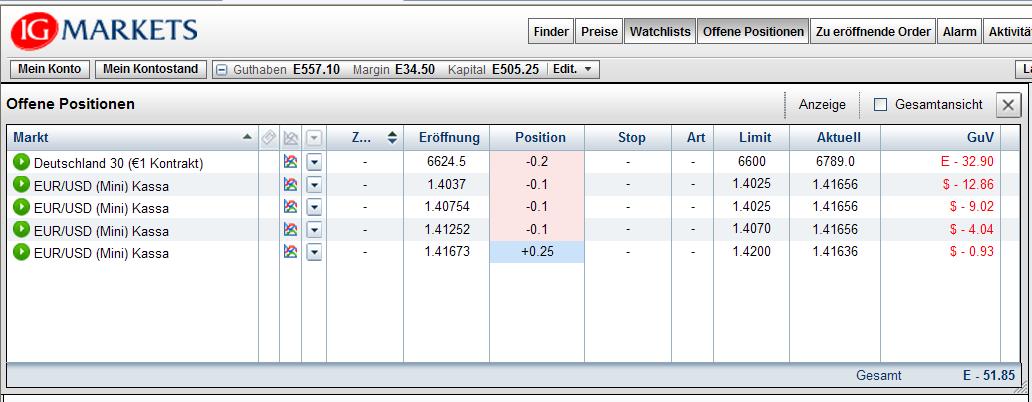This screenshot has height=402, width=1032.
Task: Collapse the account balance bar using the minus box
Action: [222, 70]
